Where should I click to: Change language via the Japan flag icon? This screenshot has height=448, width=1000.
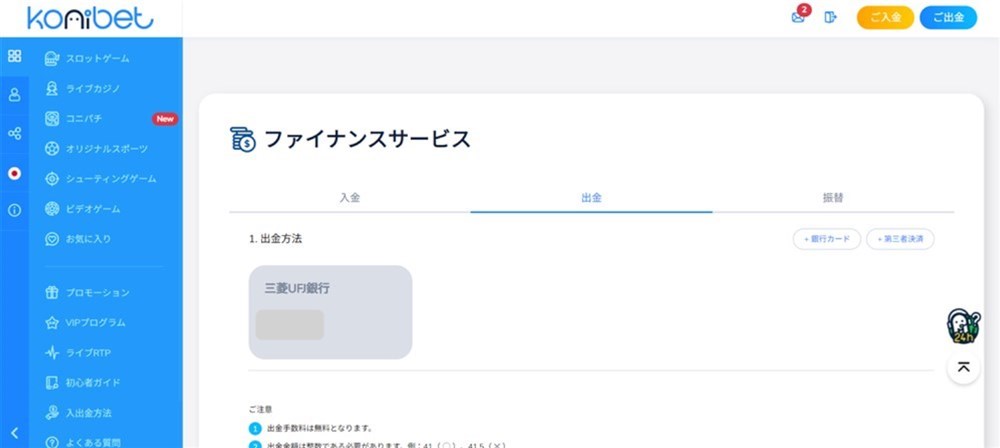tap(14, 172)
